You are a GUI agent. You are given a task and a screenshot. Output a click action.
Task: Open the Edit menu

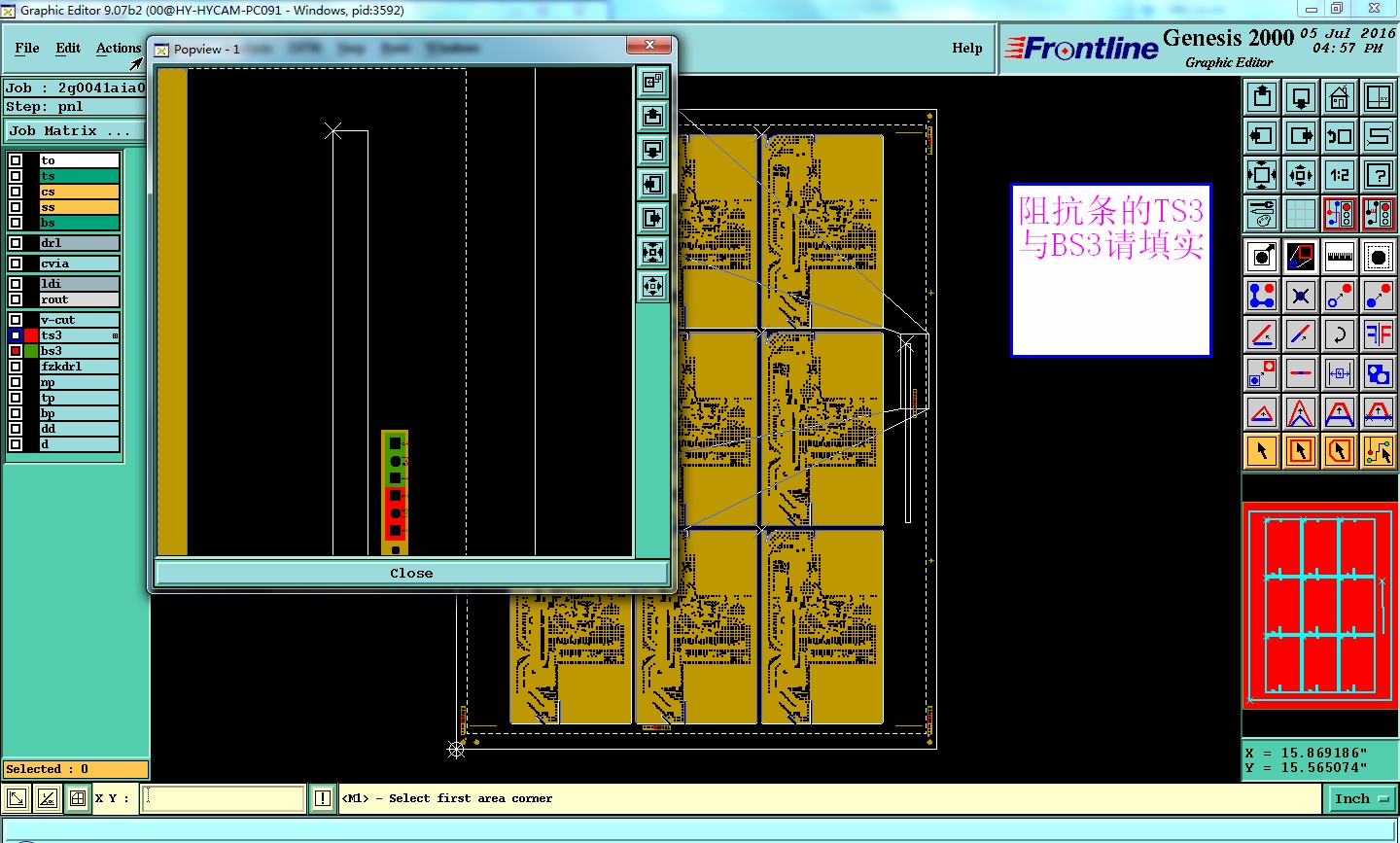[x=68, y=48]
